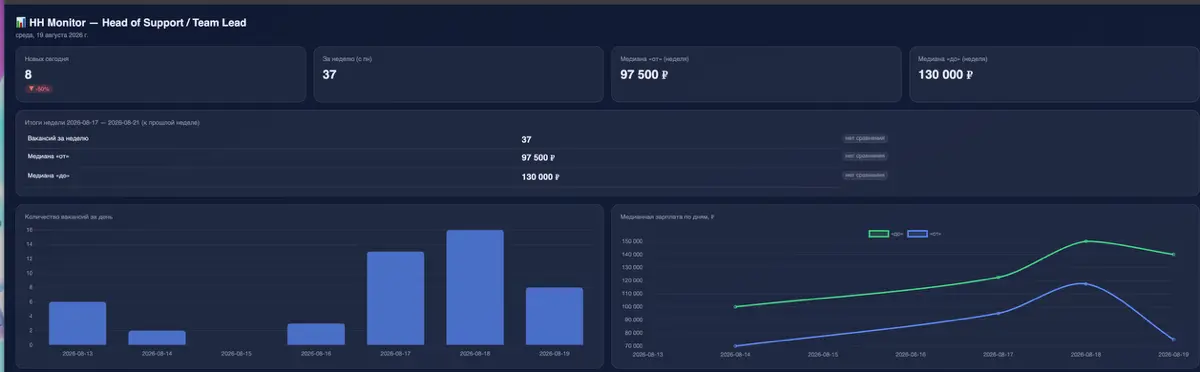This screenshot has height=372, width=1200.
Task: Select the 2026-08-17 bar in vacancies chart
Action: pyautogui.click(x=395, y=299)
